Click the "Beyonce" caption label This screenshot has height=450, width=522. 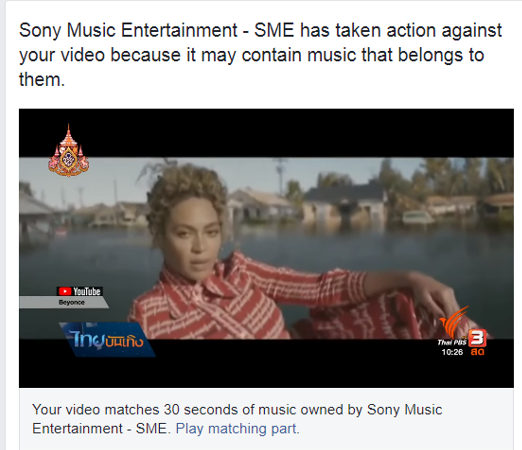coord(71,302)
